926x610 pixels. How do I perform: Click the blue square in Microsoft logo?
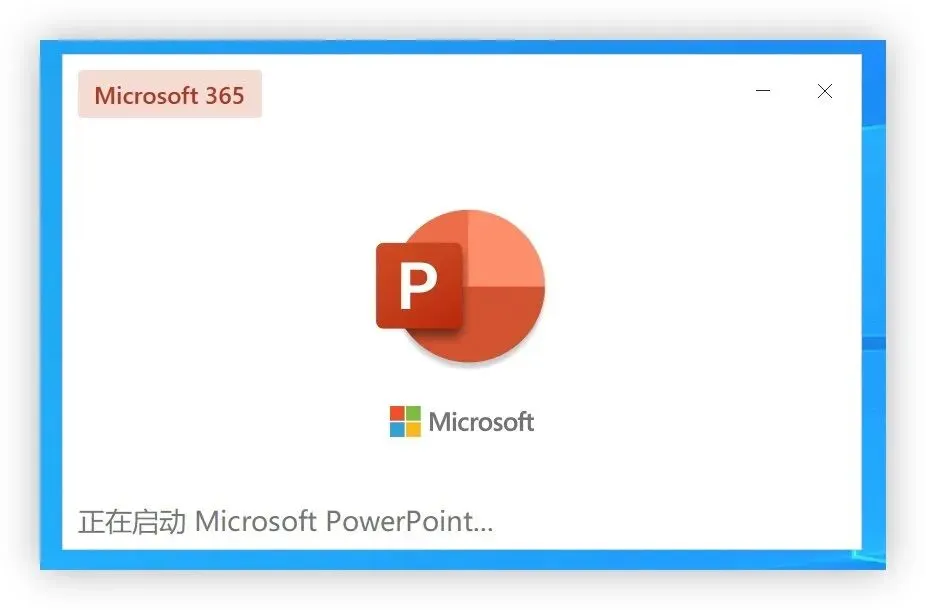397,429
